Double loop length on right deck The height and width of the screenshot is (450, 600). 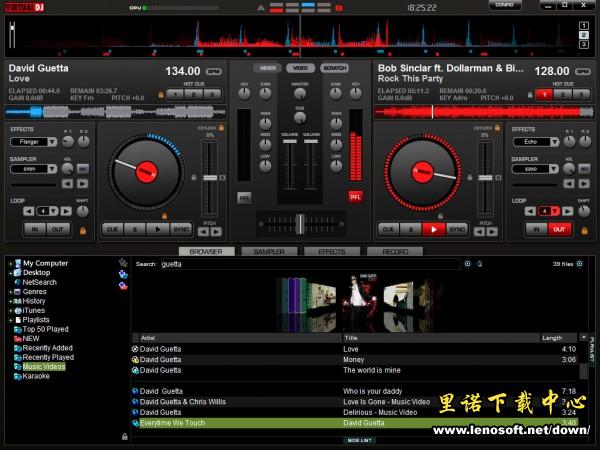[x=567, y=211]
